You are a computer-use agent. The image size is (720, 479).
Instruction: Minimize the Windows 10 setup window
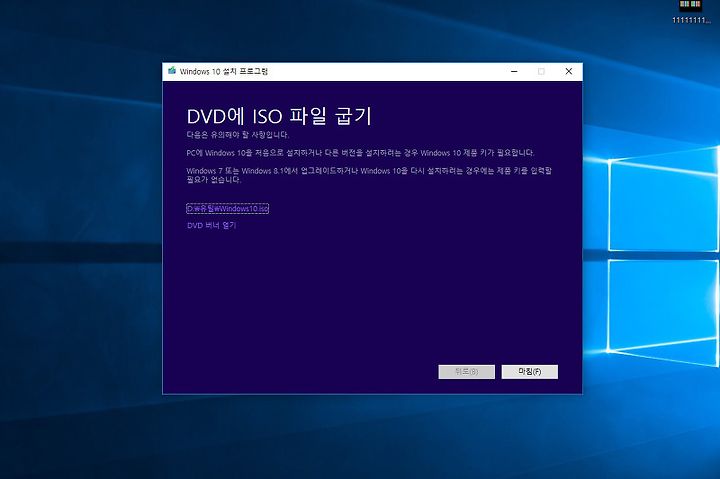[x=514, y=72]
